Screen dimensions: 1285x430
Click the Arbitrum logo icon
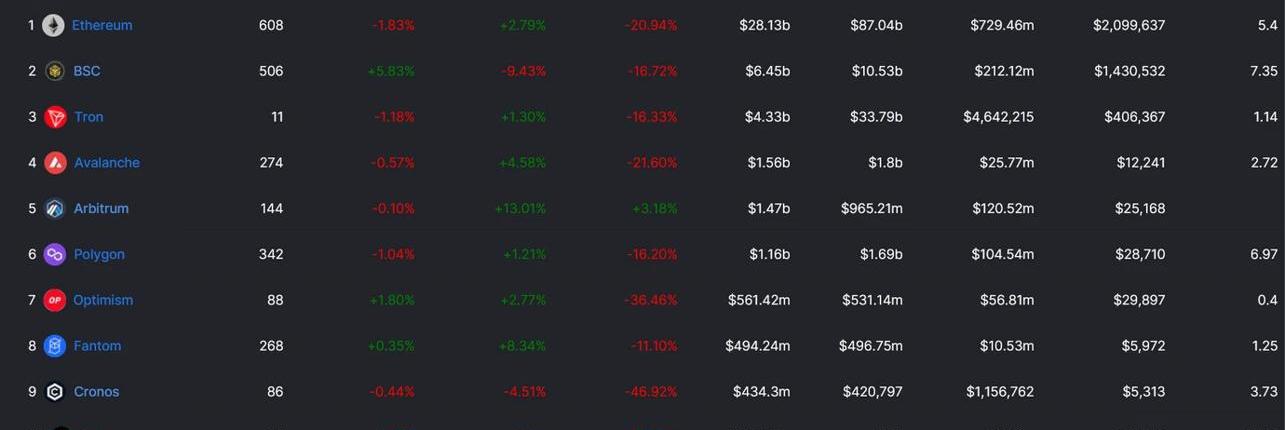point(55,209)
